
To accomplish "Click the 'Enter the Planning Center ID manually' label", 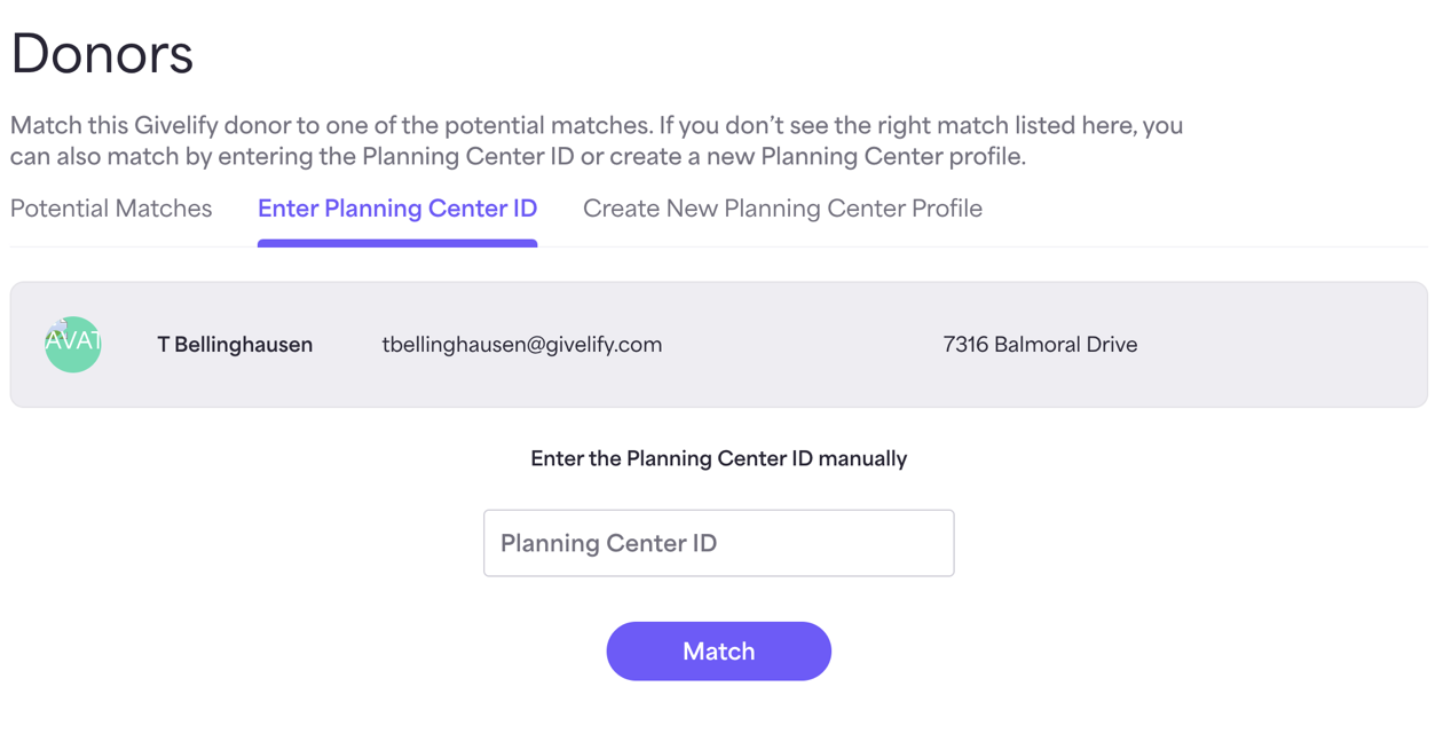I will (x=719, y=459).
